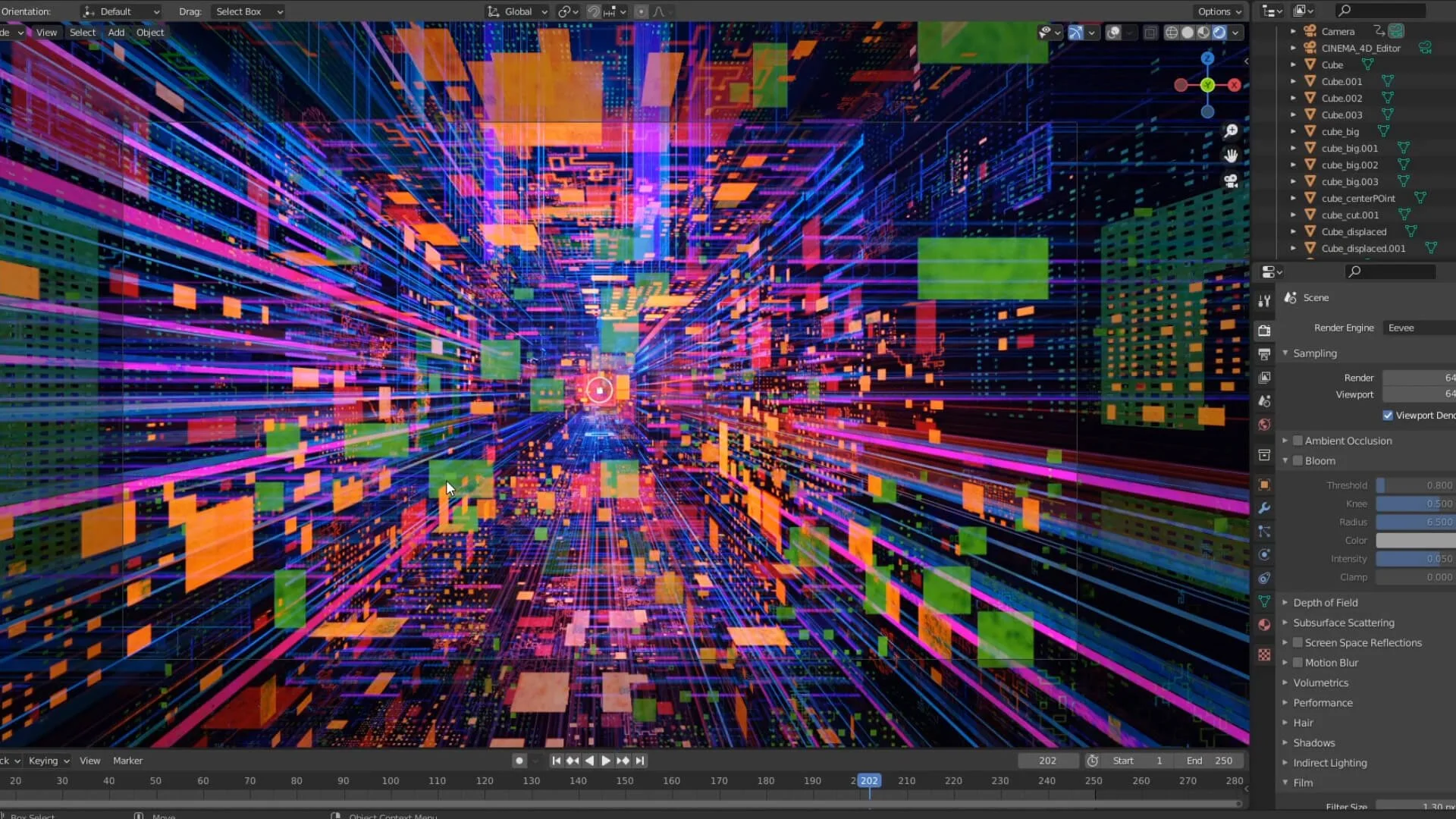Open the Material properties tab
Image resolution: width=1456 pixels, height=819 pixels.
[1264, 625]
